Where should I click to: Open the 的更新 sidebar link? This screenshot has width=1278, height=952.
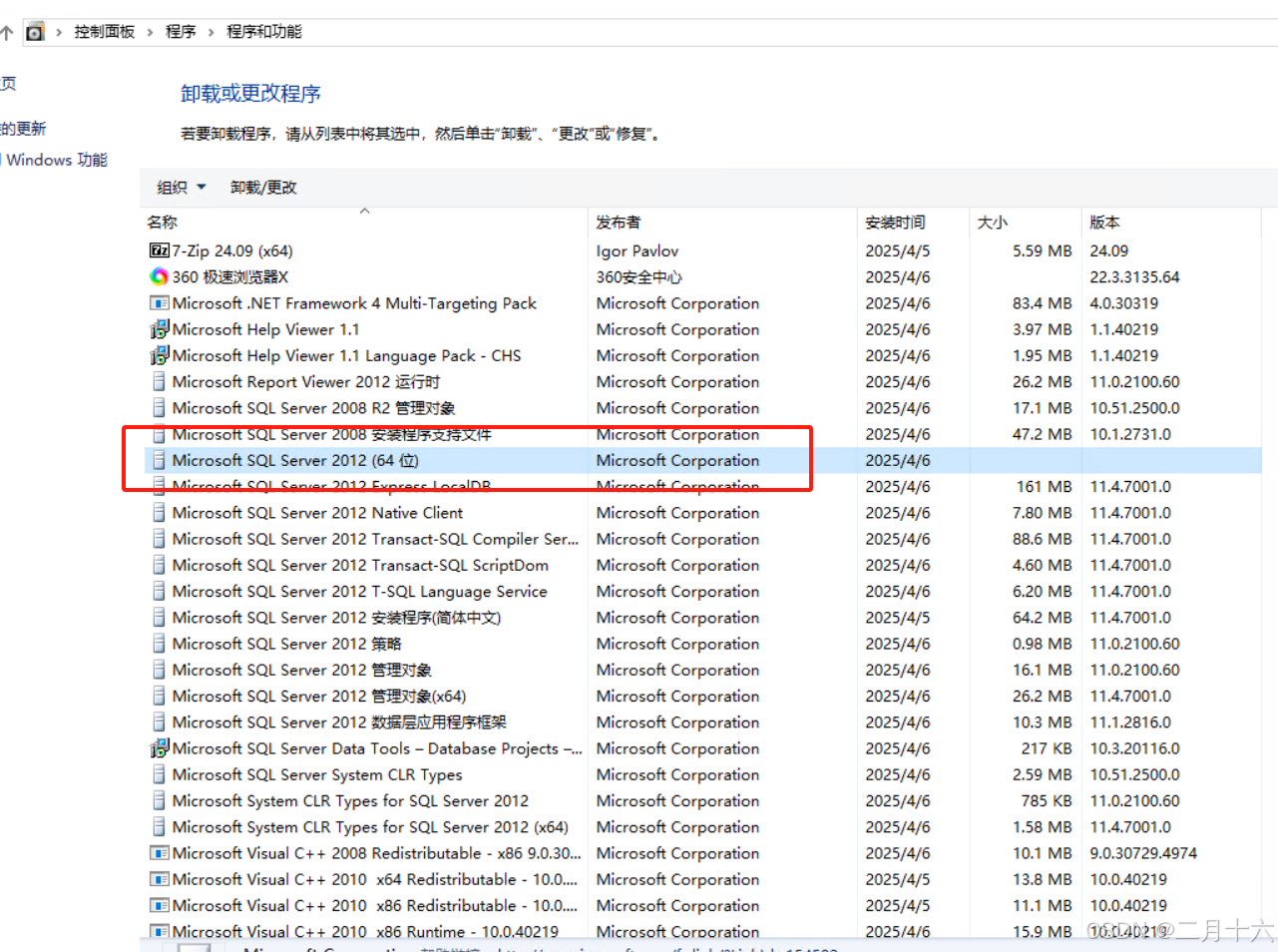pos(23,129)
